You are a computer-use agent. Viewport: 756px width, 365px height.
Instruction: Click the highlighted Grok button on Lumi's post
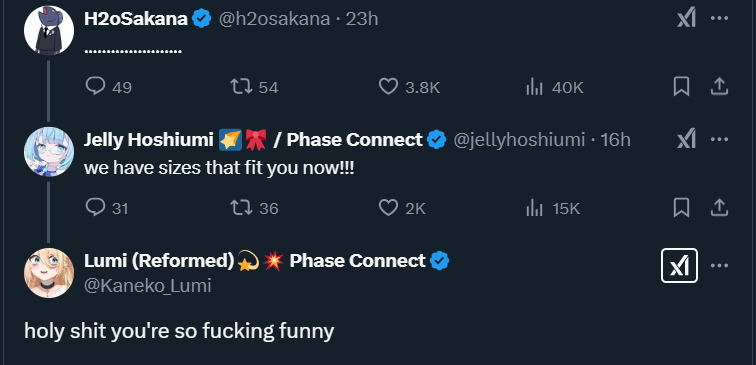[x=679, y=265]
